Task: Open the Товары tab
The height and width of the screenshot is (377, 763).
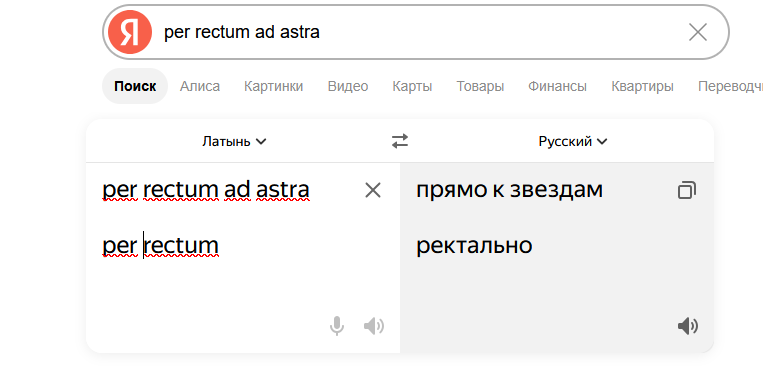Action: 480,87
